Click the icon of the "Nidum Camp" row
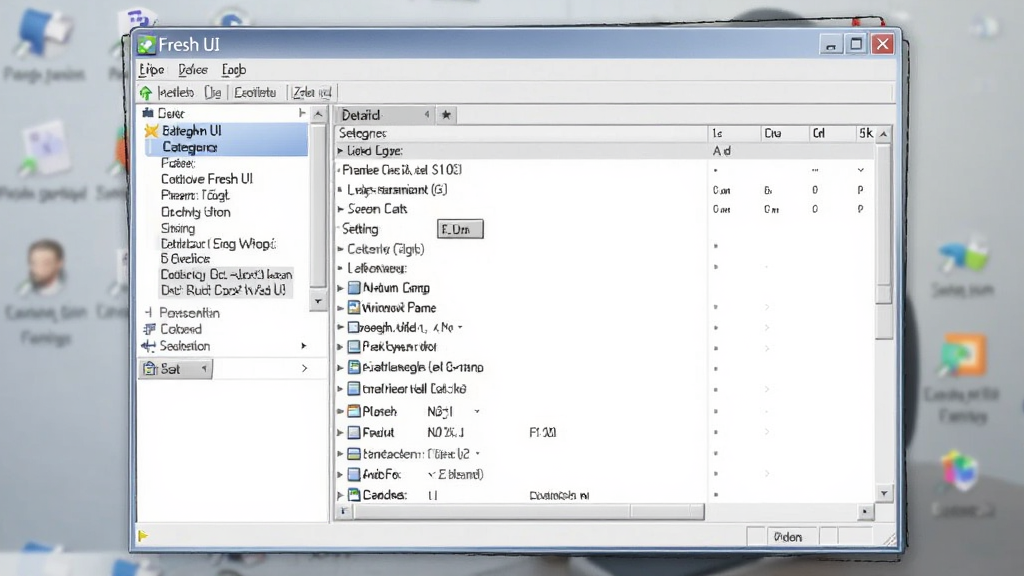Viewport: 1024px width, 576px height. click(x=354, y=288)
